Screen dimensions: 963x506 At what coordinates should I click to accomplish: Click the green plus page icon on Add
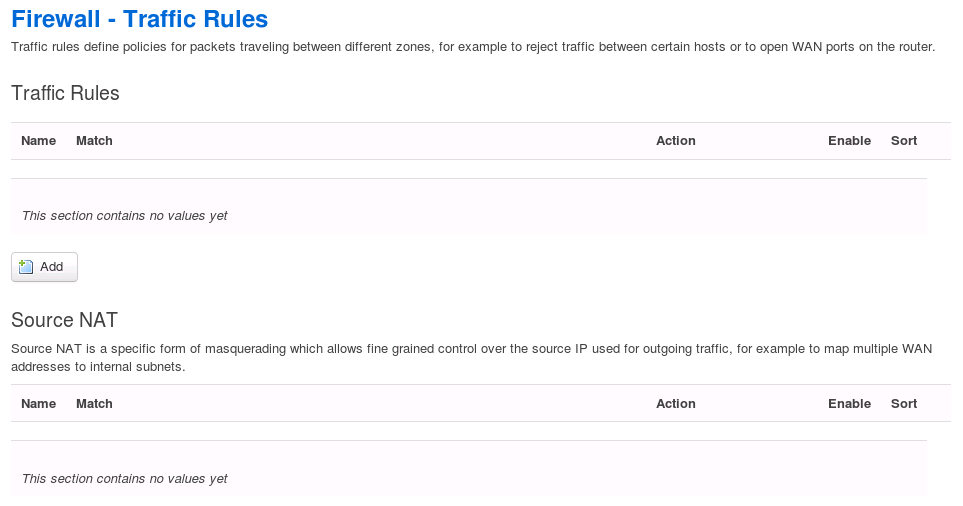coord(27,267)
